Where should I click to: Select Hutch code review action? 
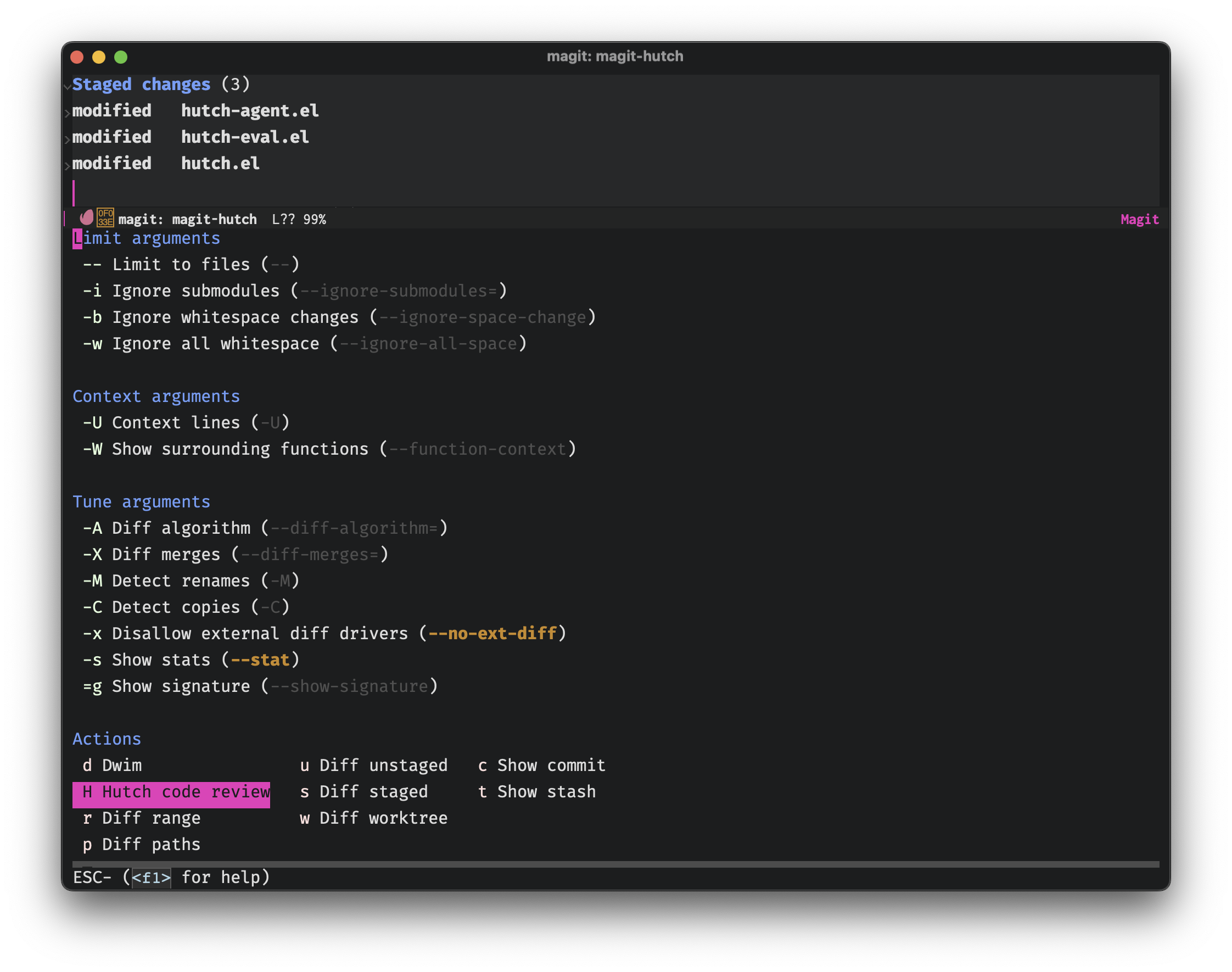pos(171,793)
